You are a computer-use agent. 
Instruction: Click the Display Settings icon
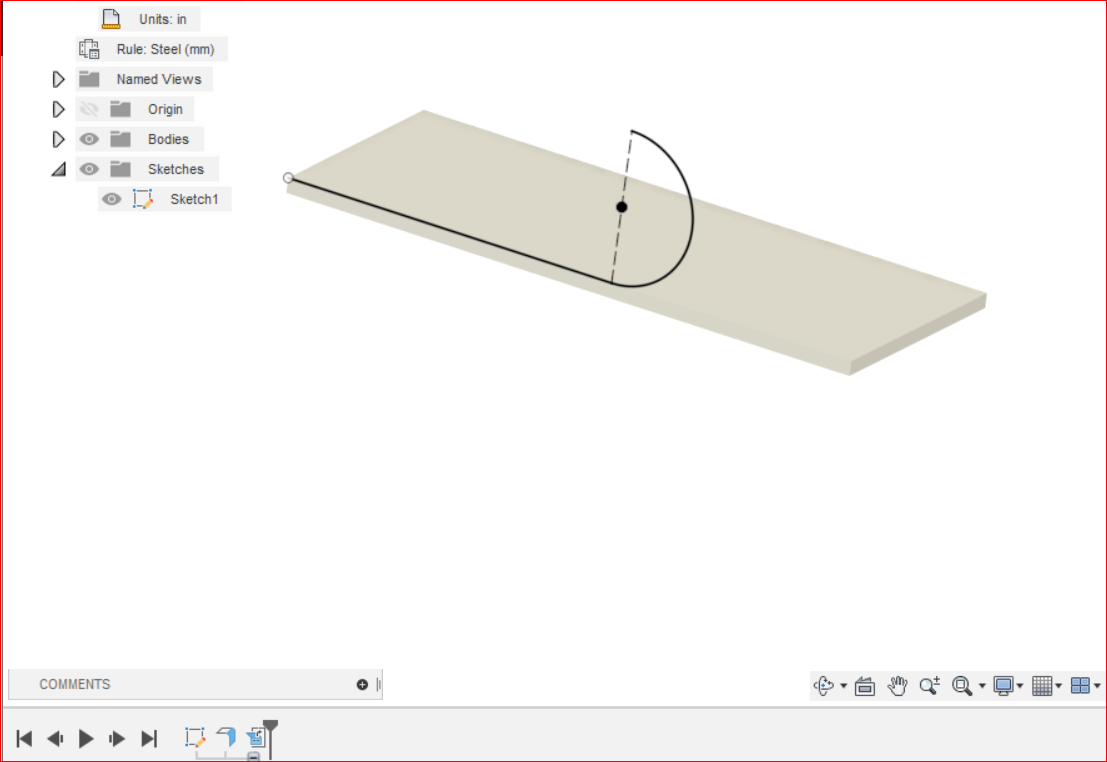tap(1005, 686)
